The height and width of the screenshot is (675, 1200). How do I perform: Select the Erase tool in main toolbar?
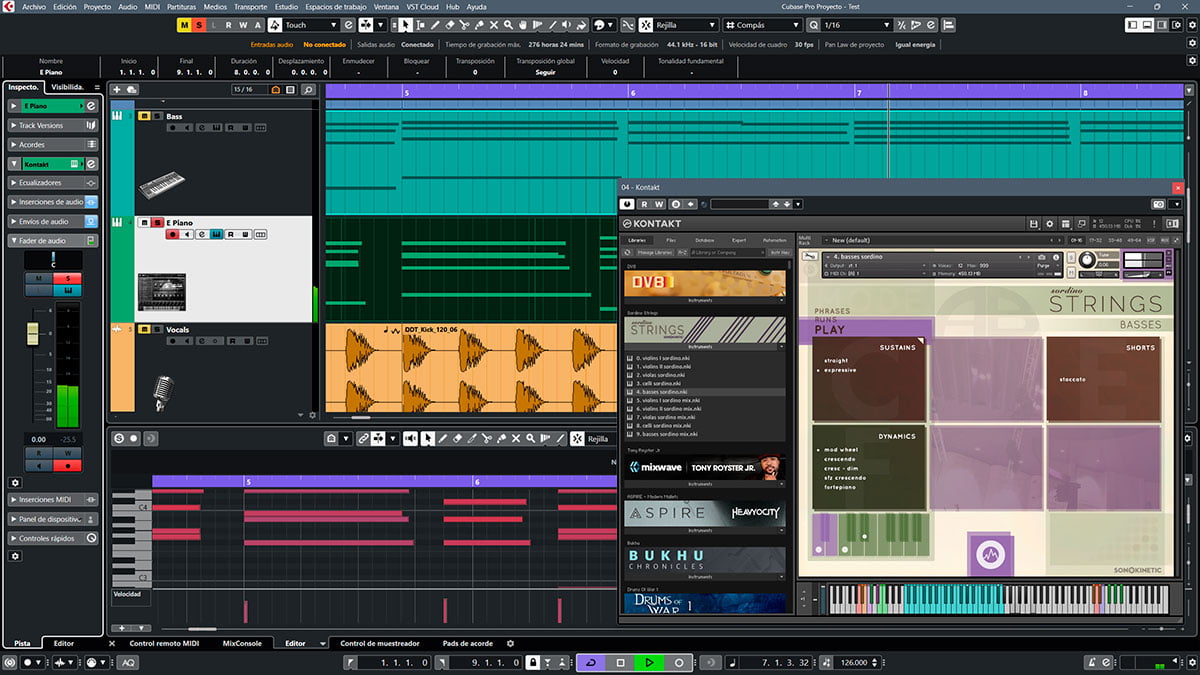pos(451,25)
